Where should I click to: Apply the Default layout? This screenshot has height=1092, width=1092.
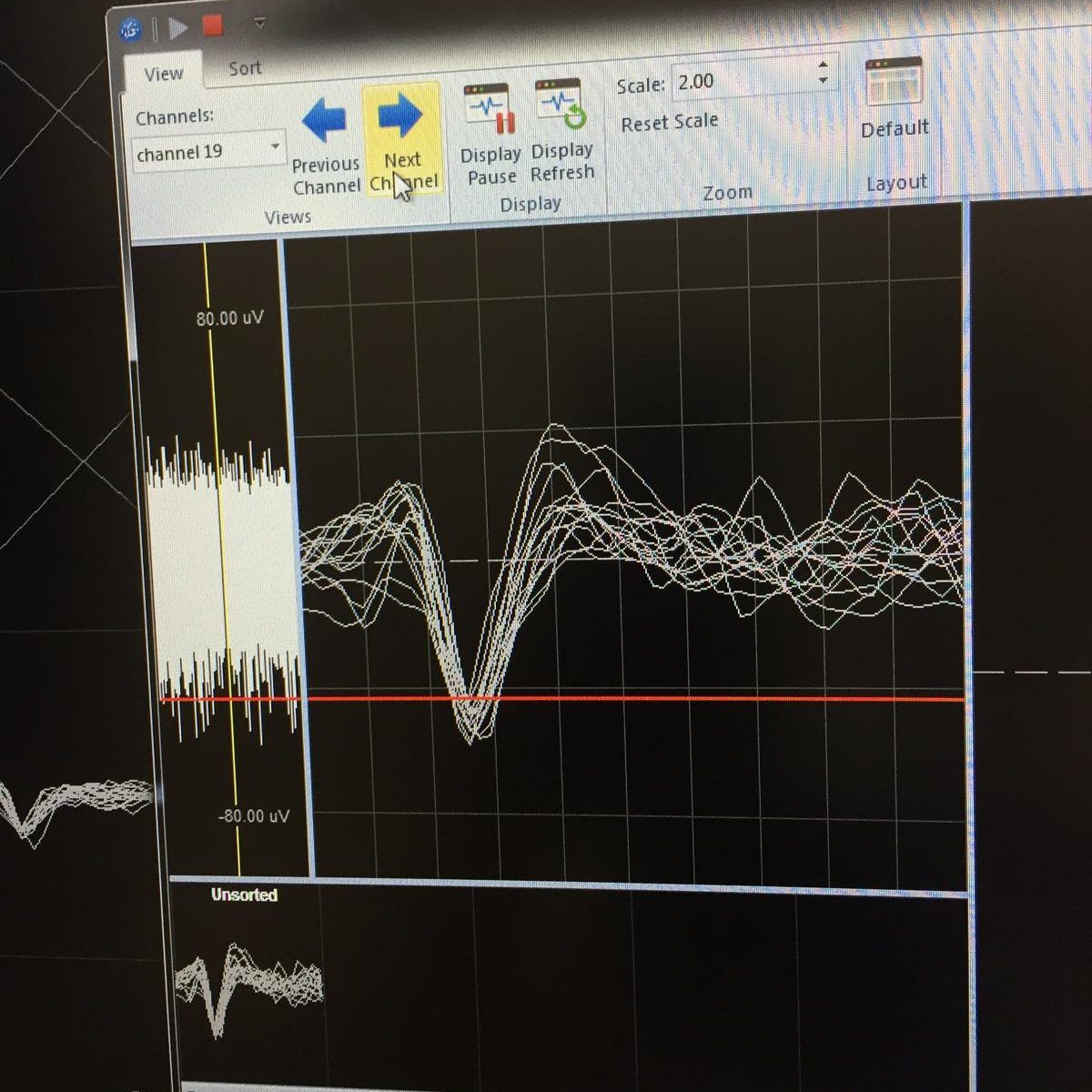tap(895, 98)
